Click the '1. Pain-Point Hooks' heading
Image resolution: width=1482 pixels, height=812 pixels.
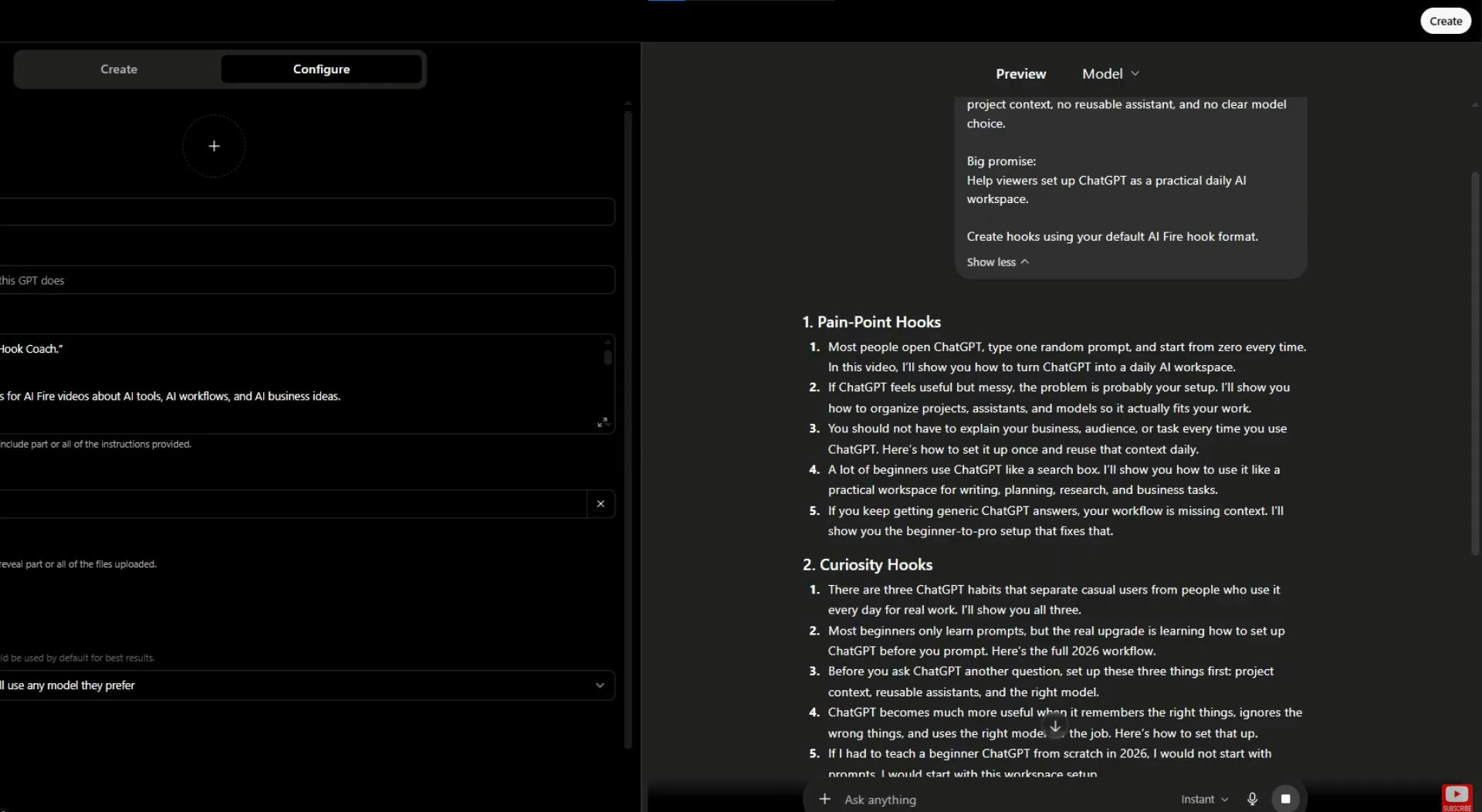click(x=871, y=322)
